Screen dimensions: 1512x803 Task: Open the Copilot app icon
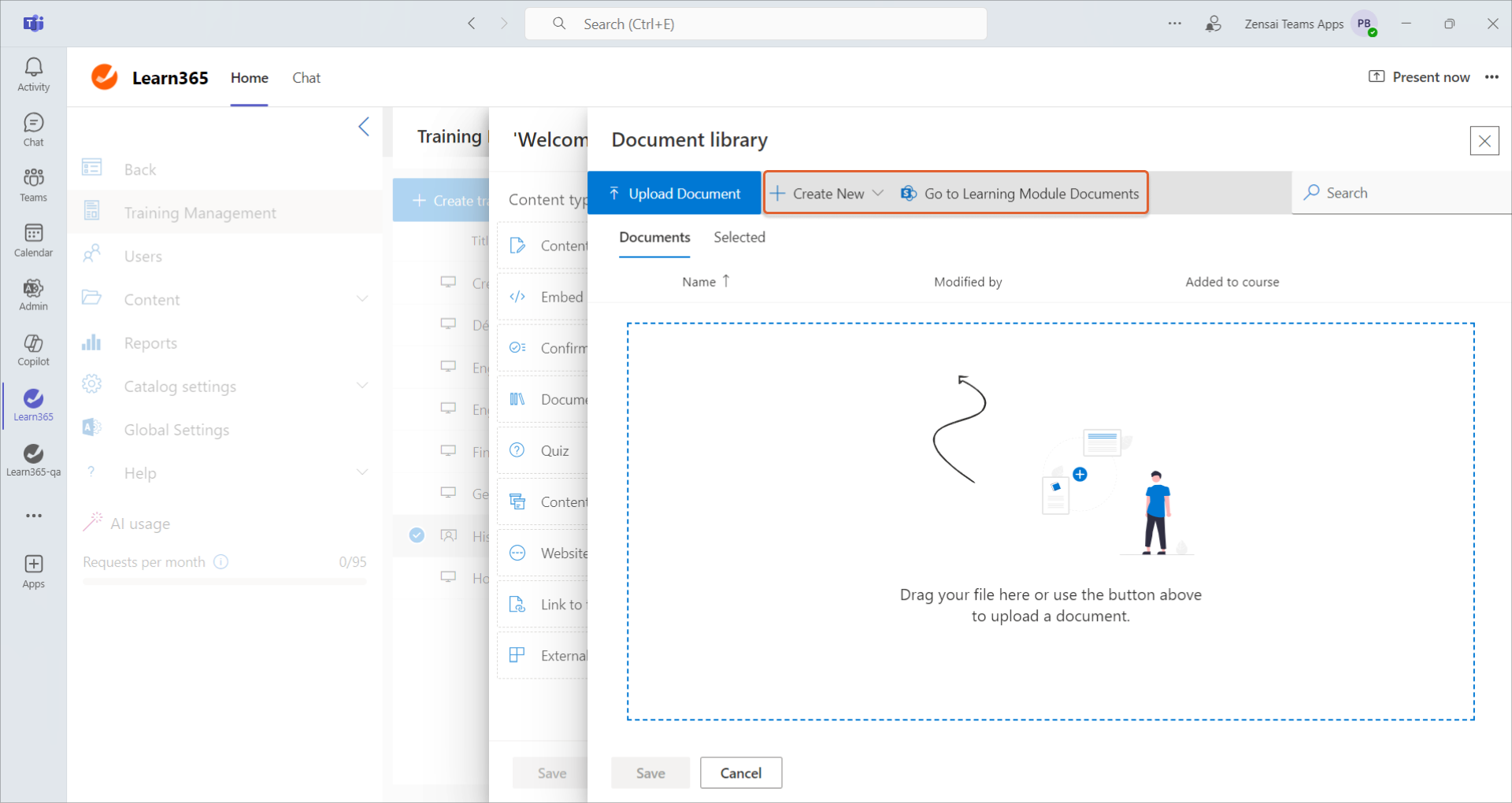click(x=33, y=350)
